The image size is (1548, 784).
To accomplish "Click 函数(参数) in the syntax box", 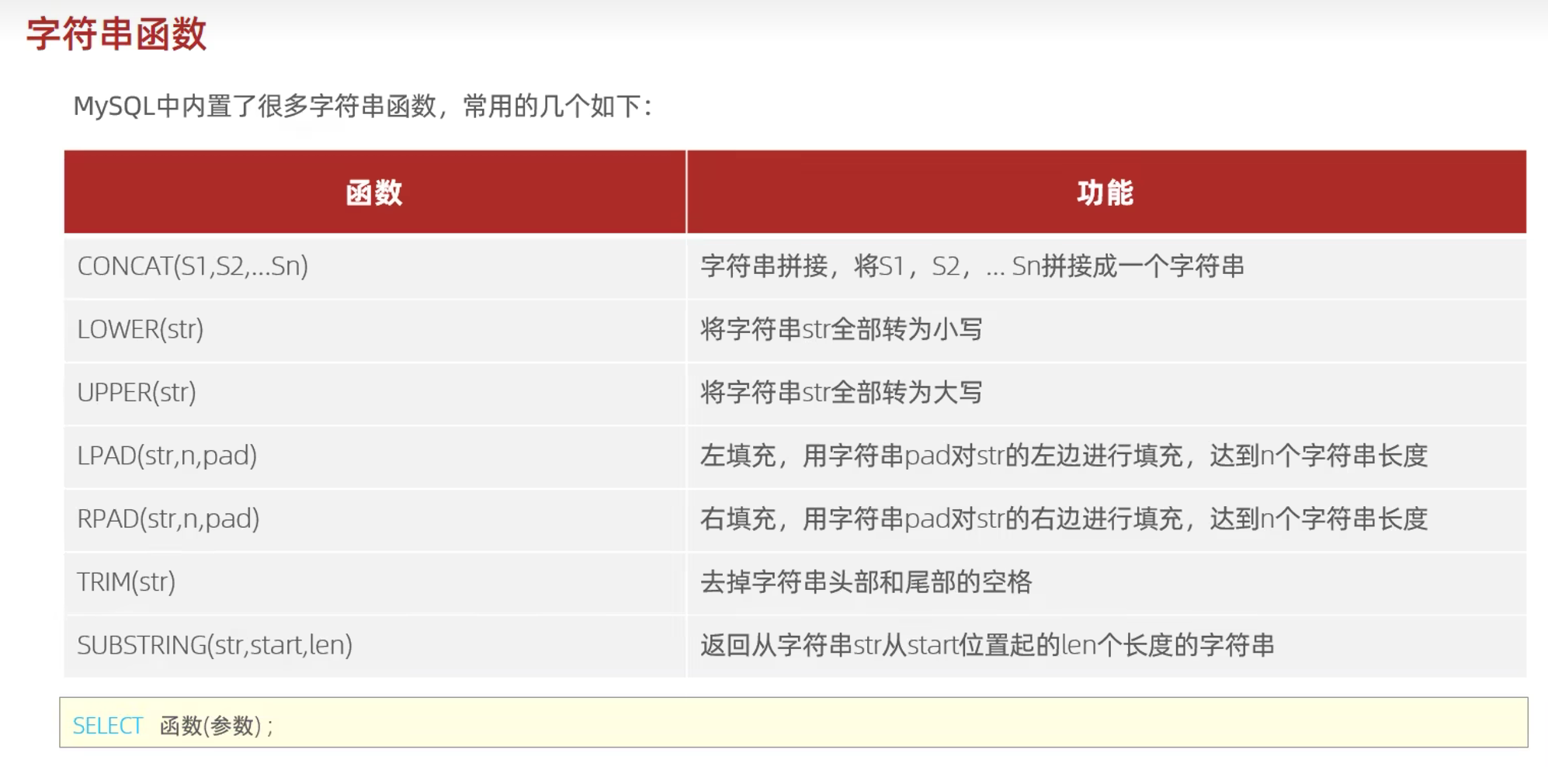I will click(210, 726).
